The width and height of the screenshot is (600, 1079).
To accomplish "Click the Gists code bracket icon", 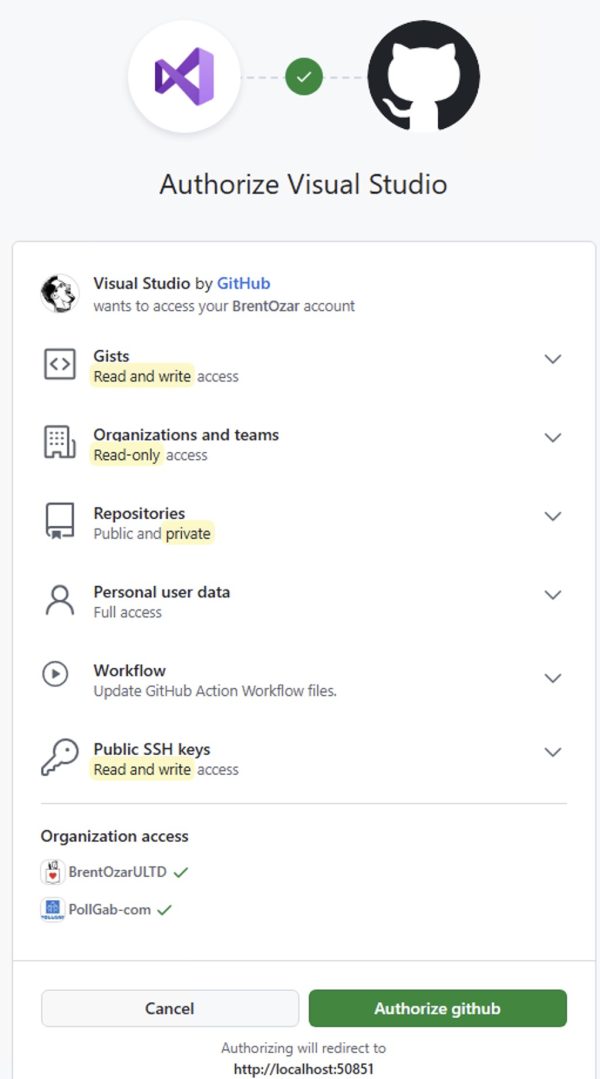I will click(60, 365).
